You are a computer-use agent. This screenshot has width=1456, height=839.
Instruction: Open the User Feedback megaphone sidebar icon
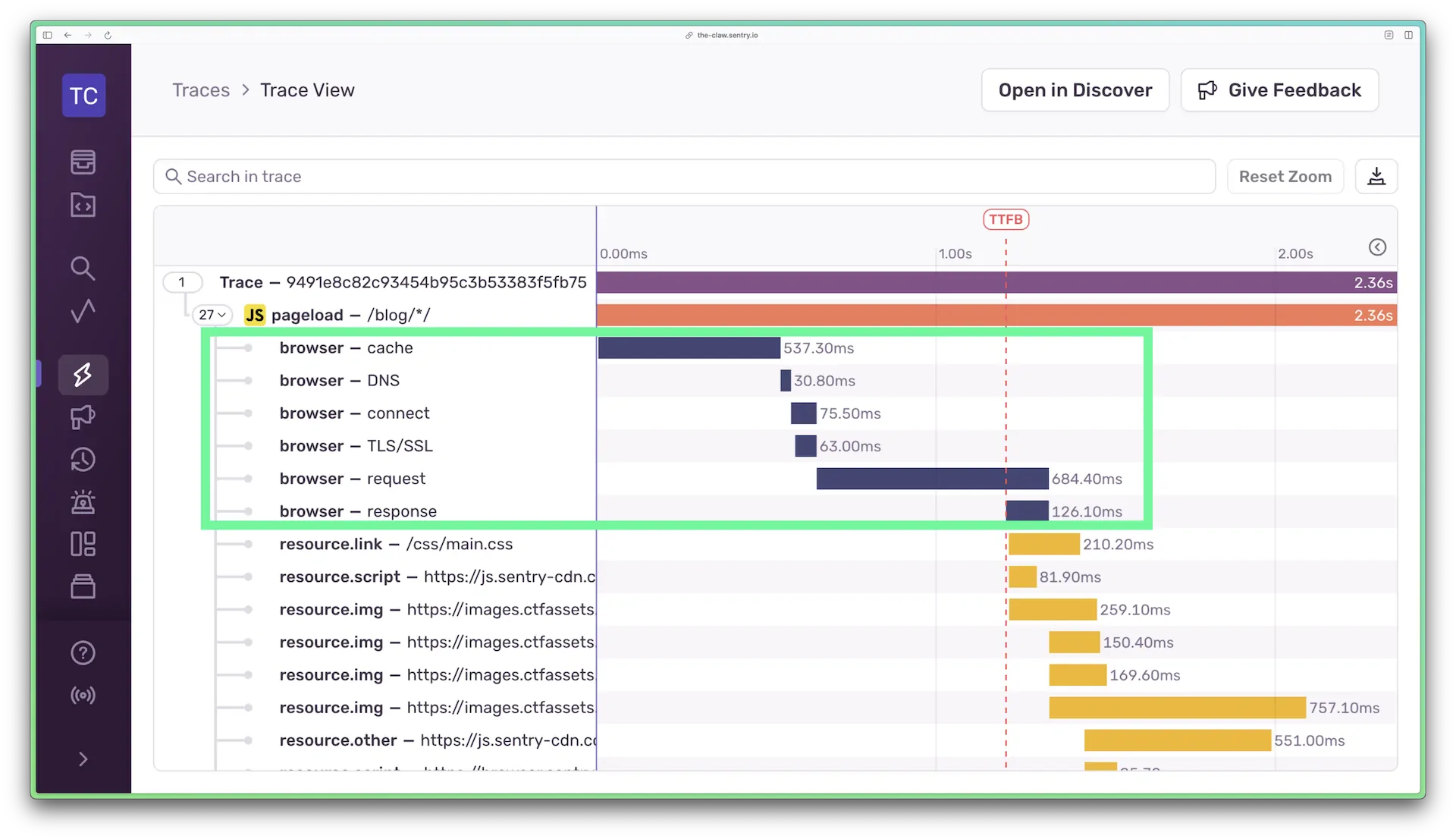[x=83, y=416]
